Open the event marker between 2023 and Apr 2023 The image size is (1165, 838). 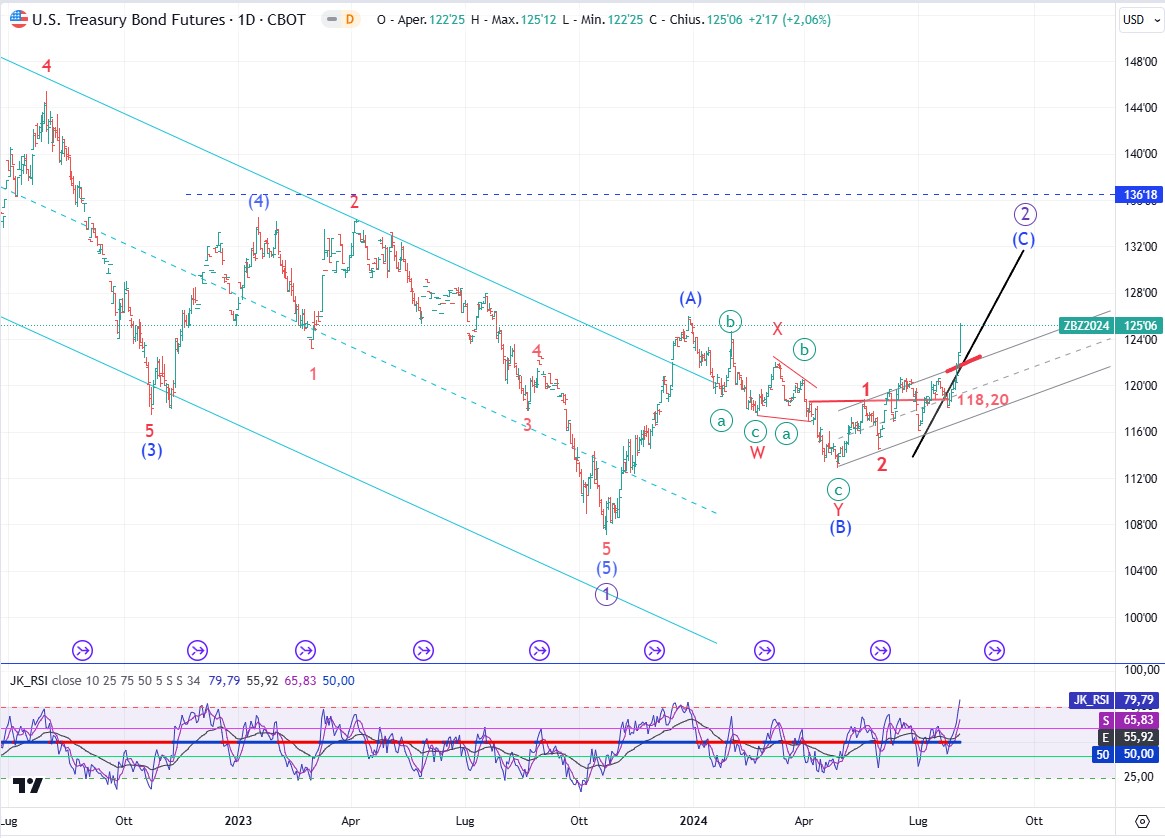(x=305, y=651)
